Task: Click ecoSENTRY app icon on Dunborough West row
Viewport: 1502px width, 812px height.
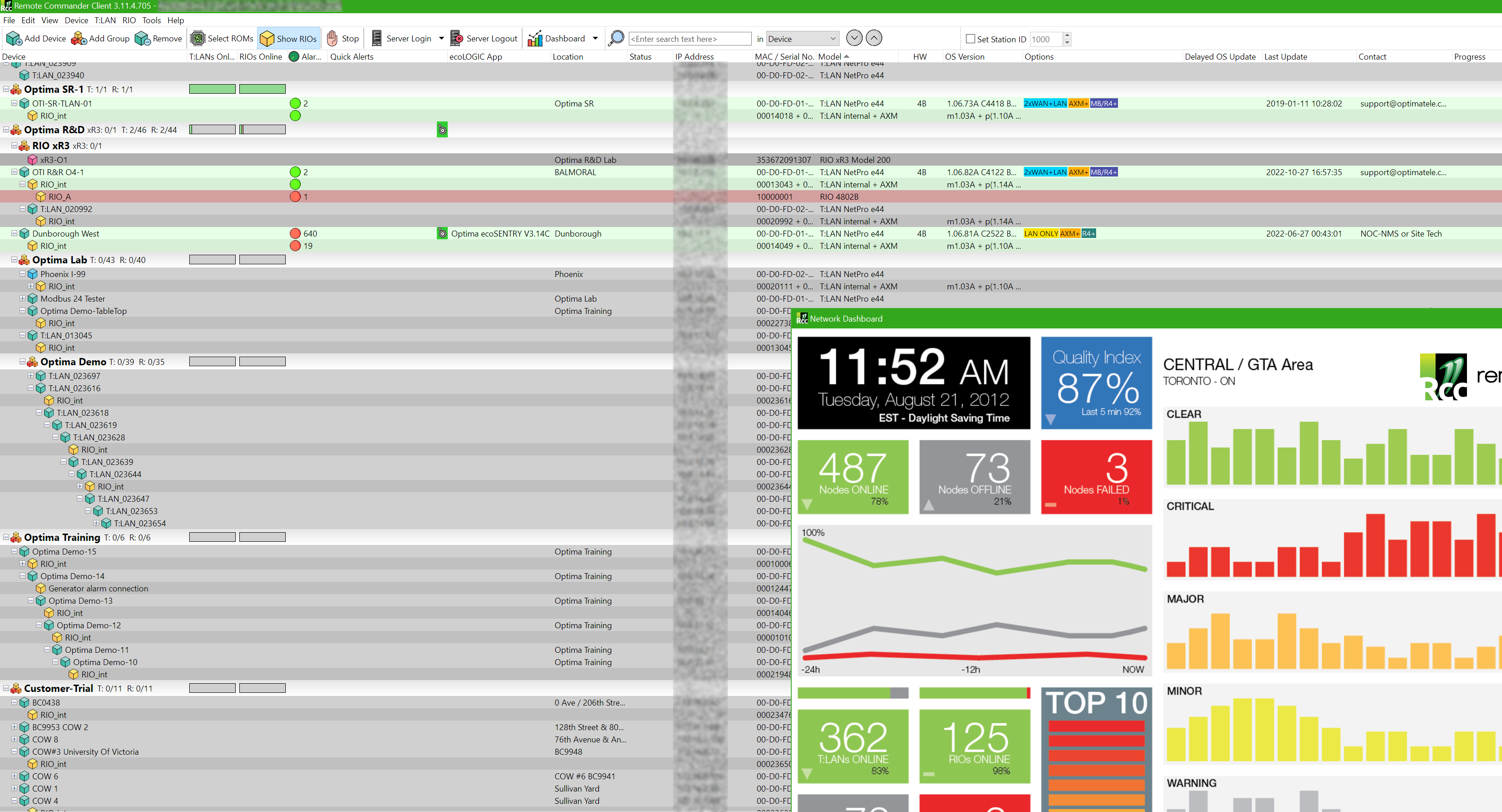Action: (x=443, y=234)
